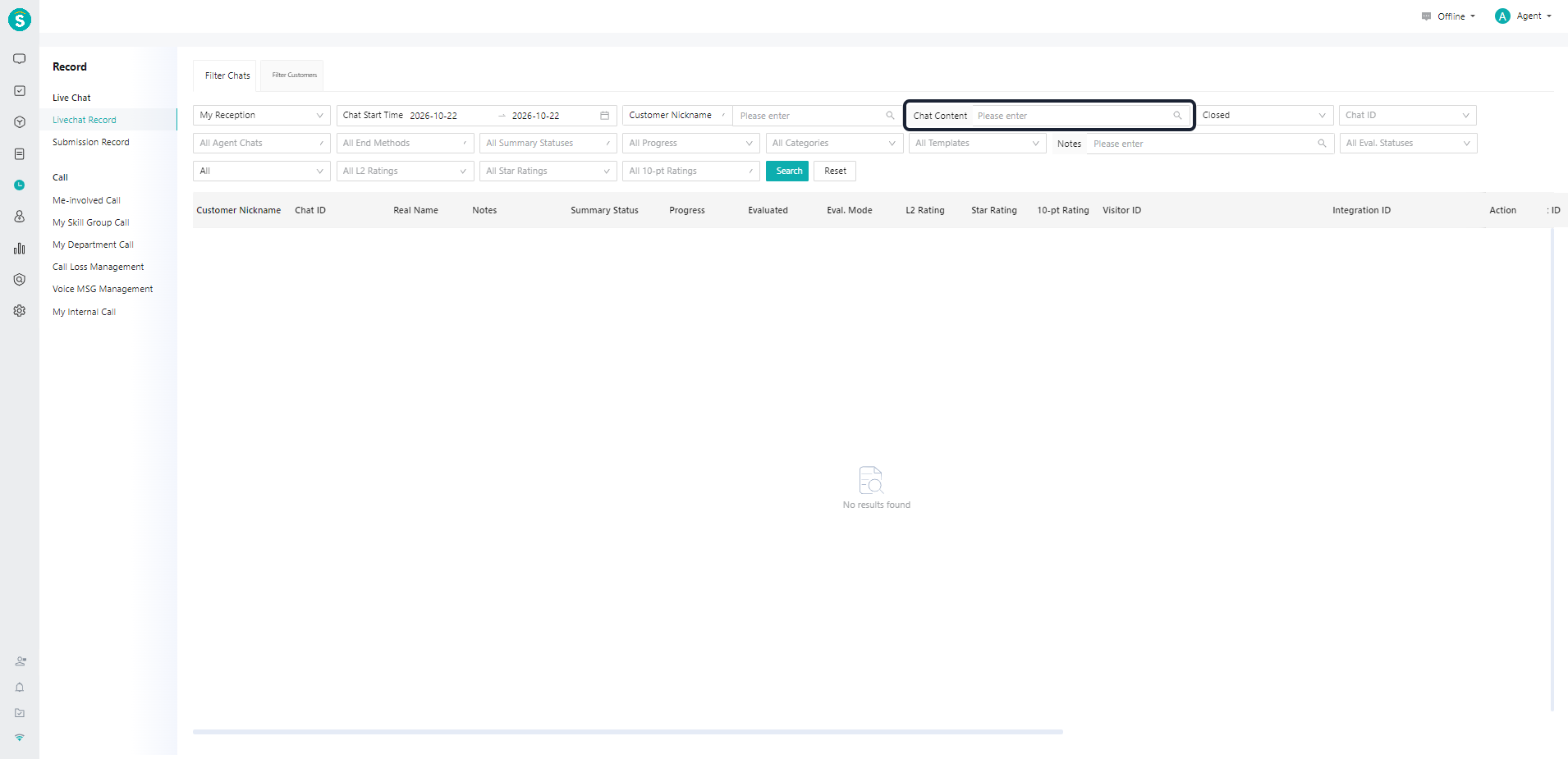Open the calendar icon in date range
Viewport: 1568px width, 759px height.
(x=604, y=115)
